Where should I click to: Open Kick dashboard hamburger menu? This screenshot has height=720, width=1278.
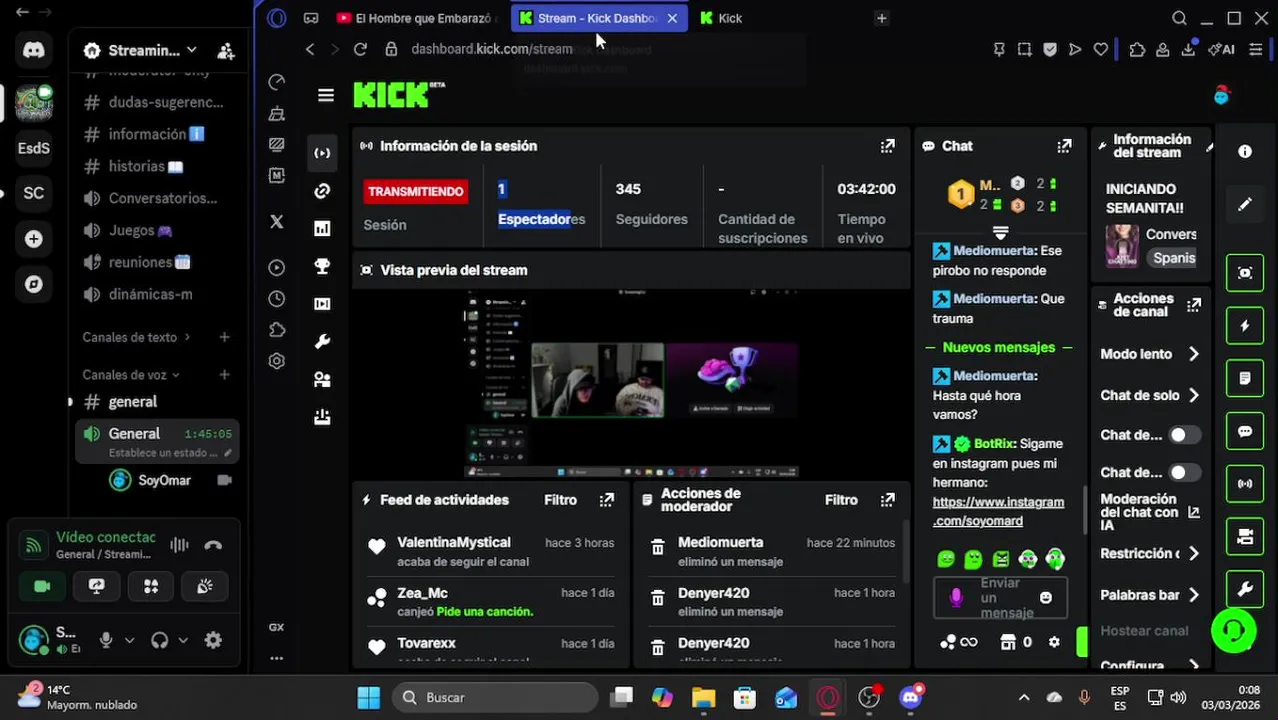pos(325,96)
